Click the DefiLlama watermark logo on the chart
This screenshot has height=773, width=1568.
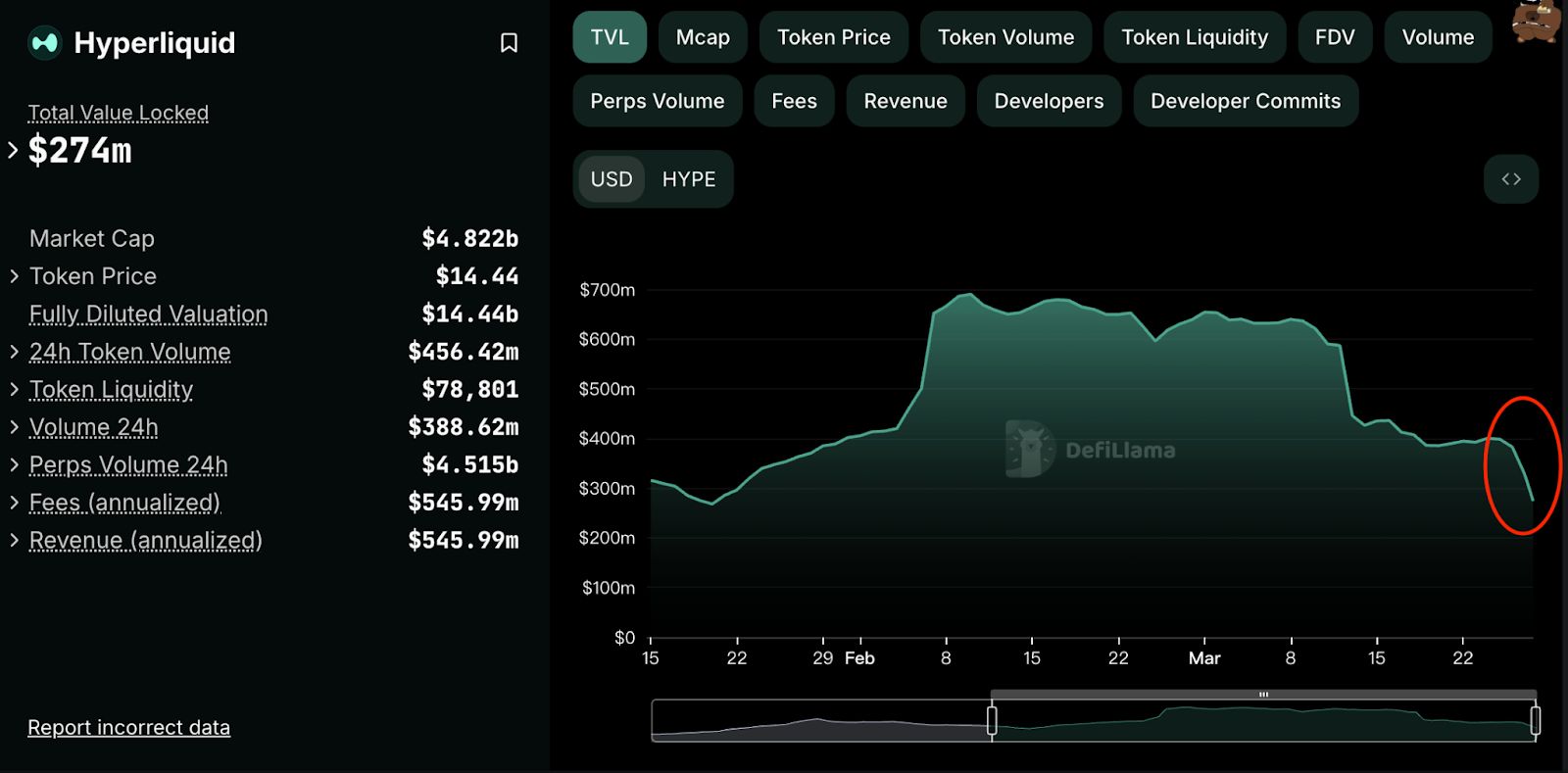[1029, 450]
